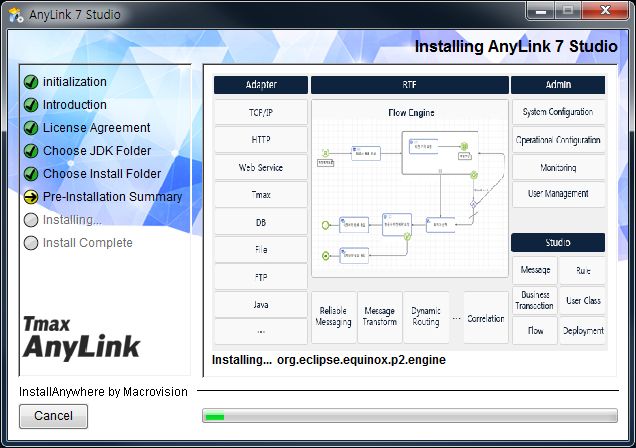This screenshot has width=636, height=448.
Task: Click the gray circle beside Install Complete
Action: click(31, 243)
